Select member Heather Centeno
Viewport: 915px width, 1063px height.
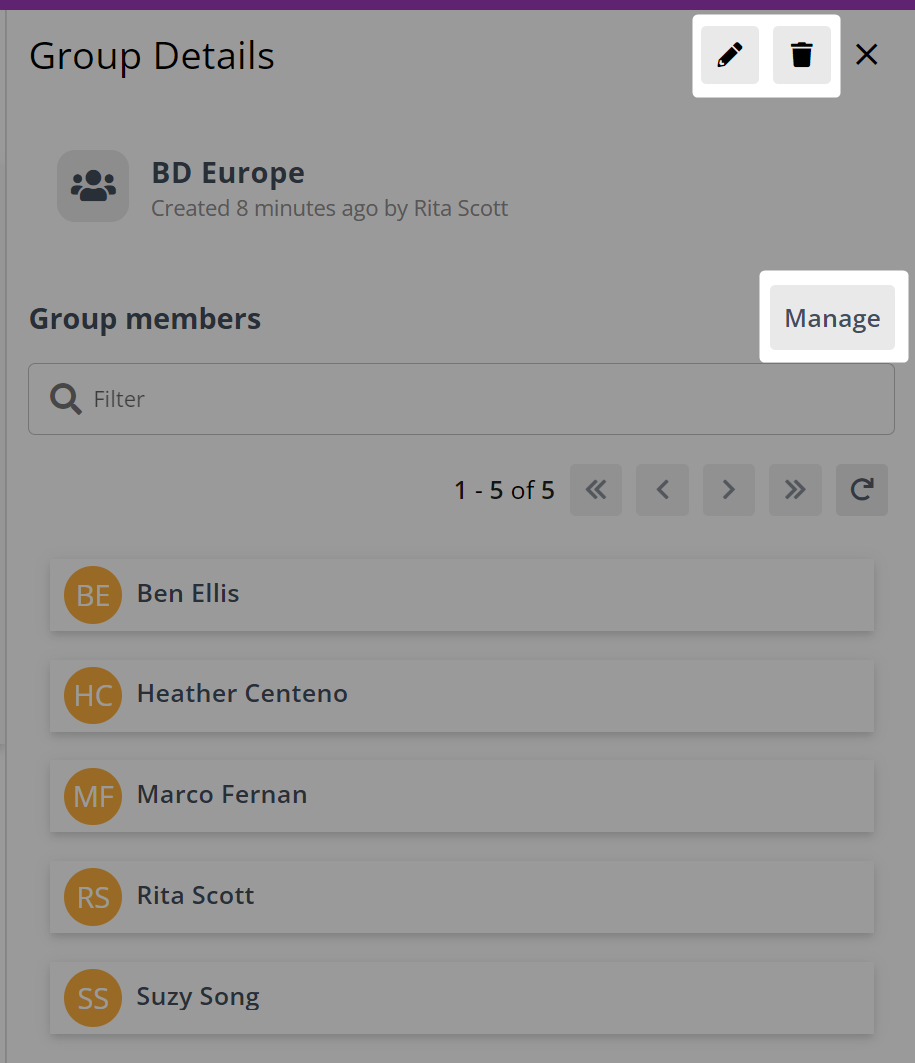coord(462,695)
